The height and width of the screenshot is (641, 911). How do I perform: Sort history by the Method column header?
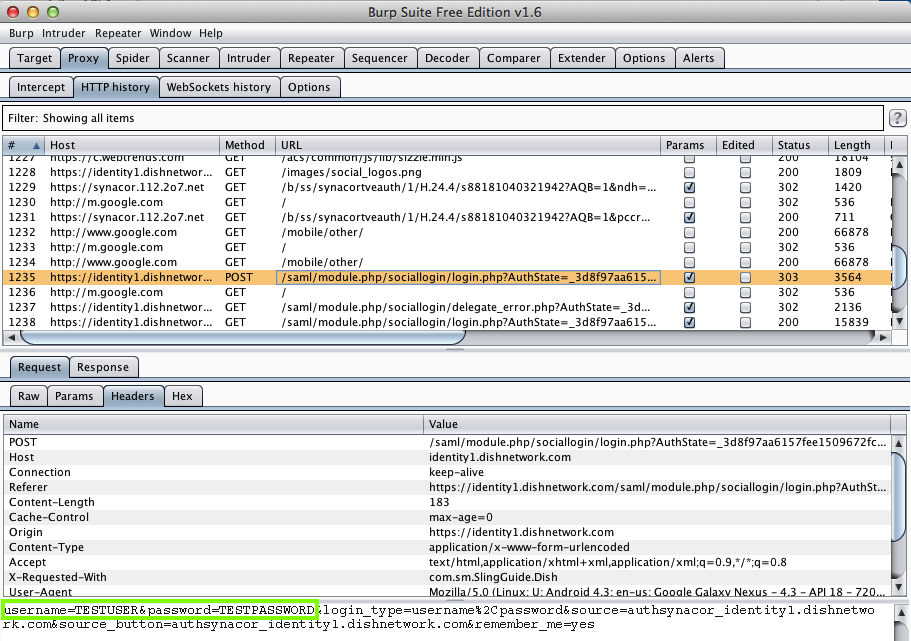click(245, 146)
